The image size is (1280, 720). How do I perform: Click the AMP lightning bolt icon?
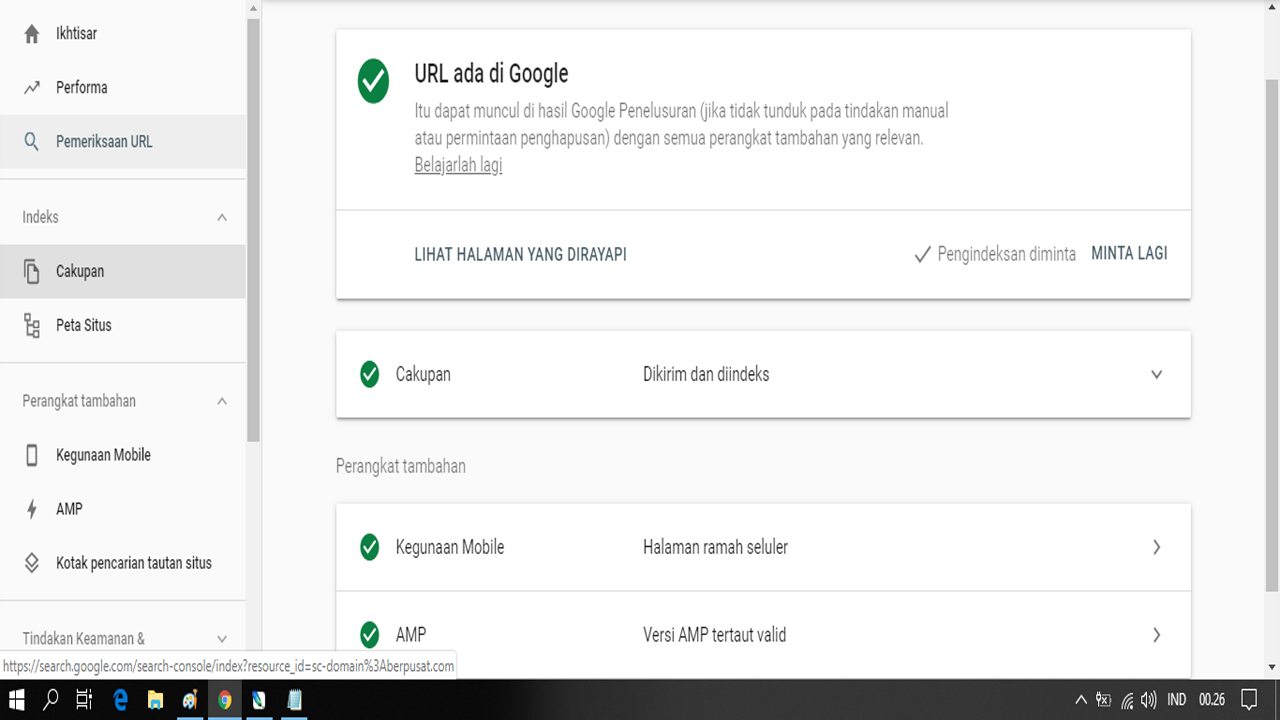(x=31, y=508)
